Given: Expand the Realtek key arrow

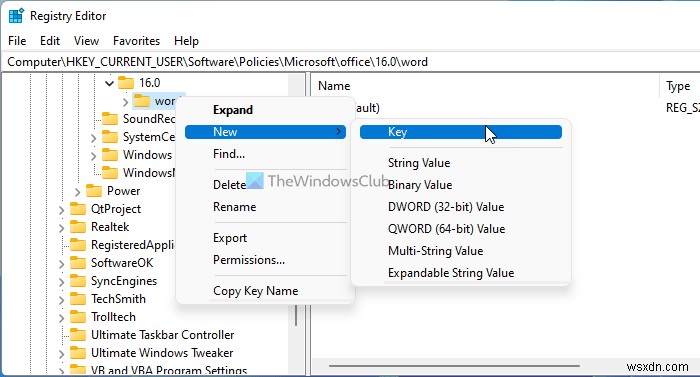Looking at the screenshot, I should pyautogui.click(x=61, y=227).
